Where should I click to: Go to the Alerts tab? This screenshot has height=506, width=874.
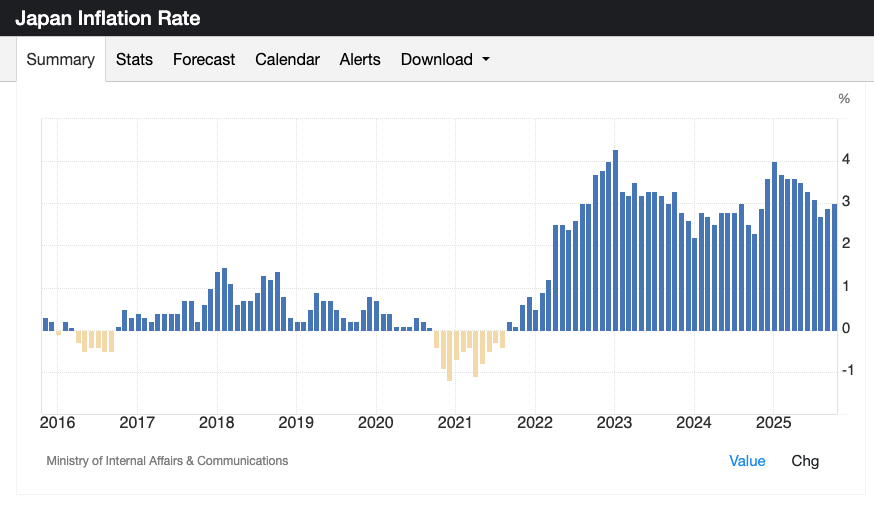click(360, 59)
